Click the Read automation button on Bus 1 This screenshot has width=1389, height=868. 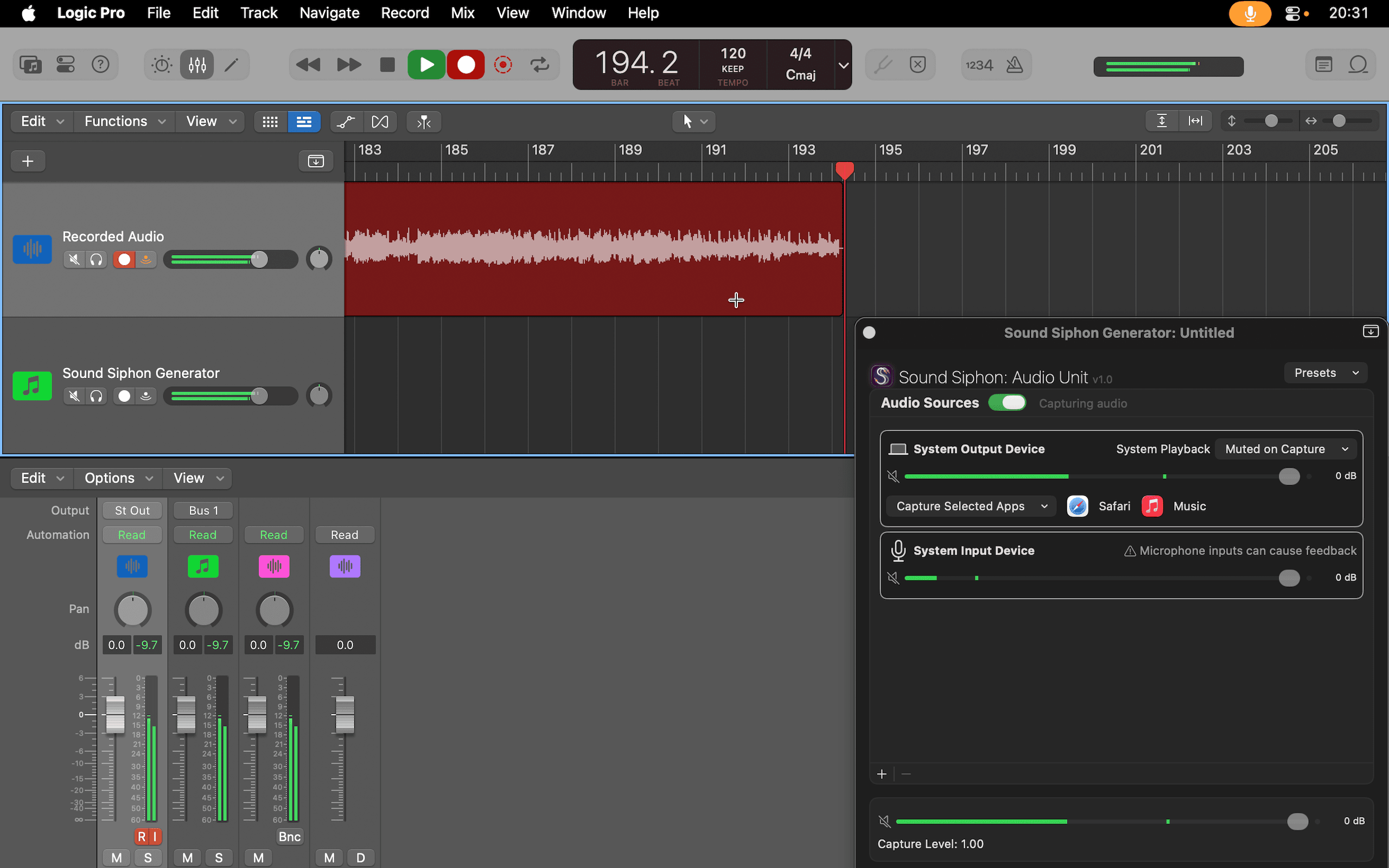pyautogui.click(x=202, y=534)
